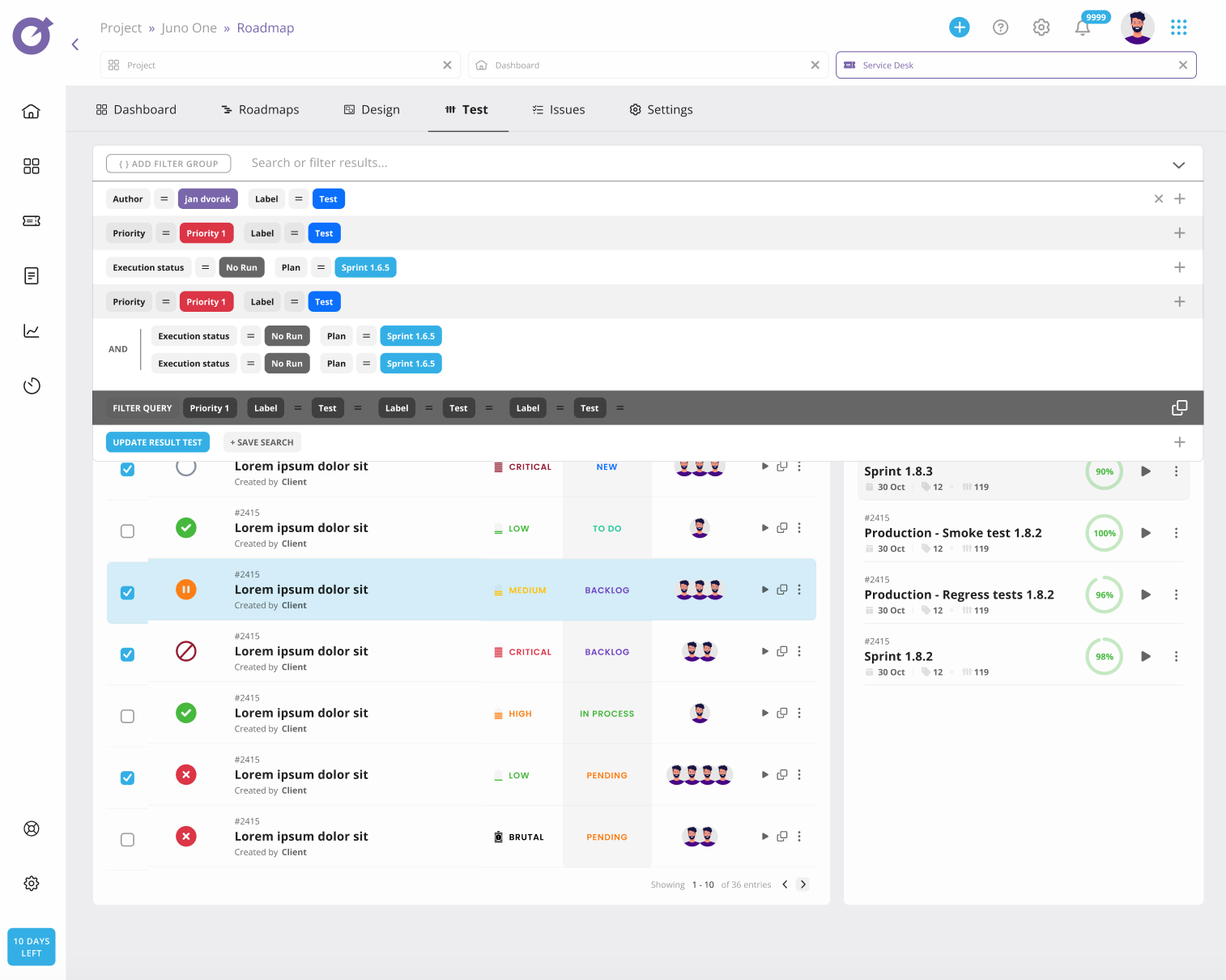Click SAVE SEARCH button

coord(262,442)
